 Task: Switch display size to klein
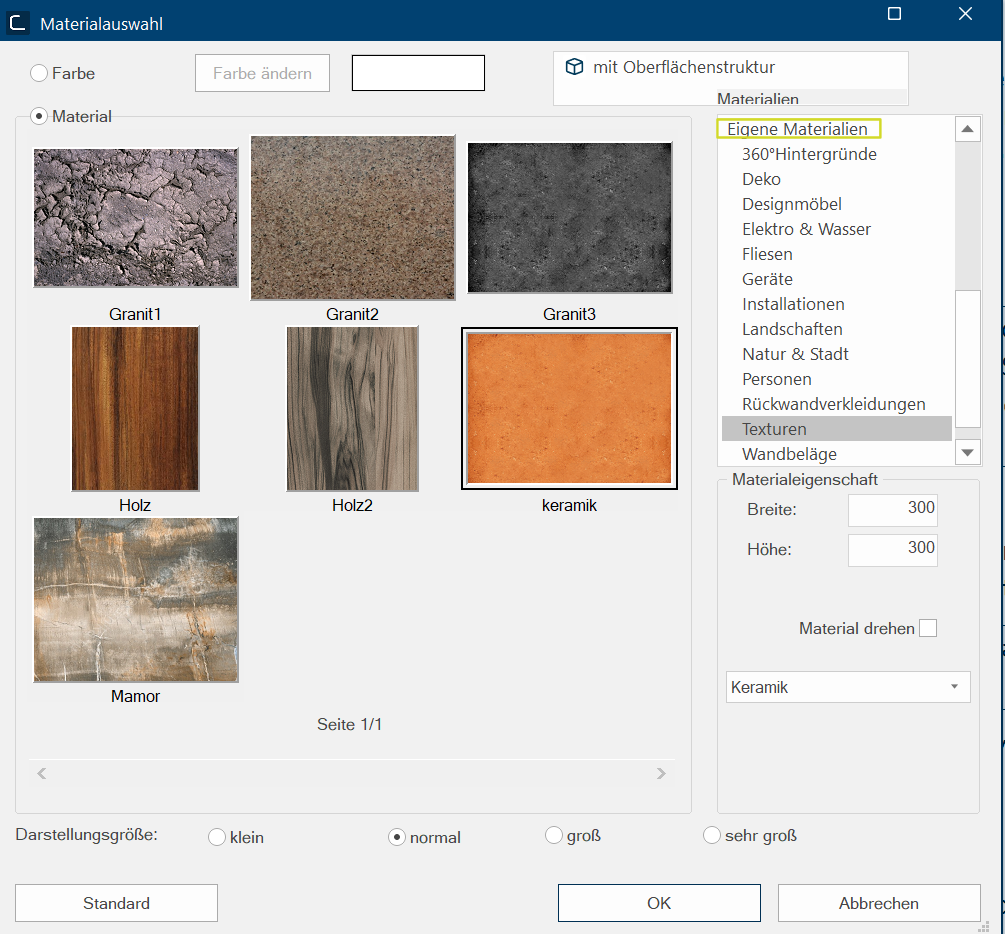[217, 837]
